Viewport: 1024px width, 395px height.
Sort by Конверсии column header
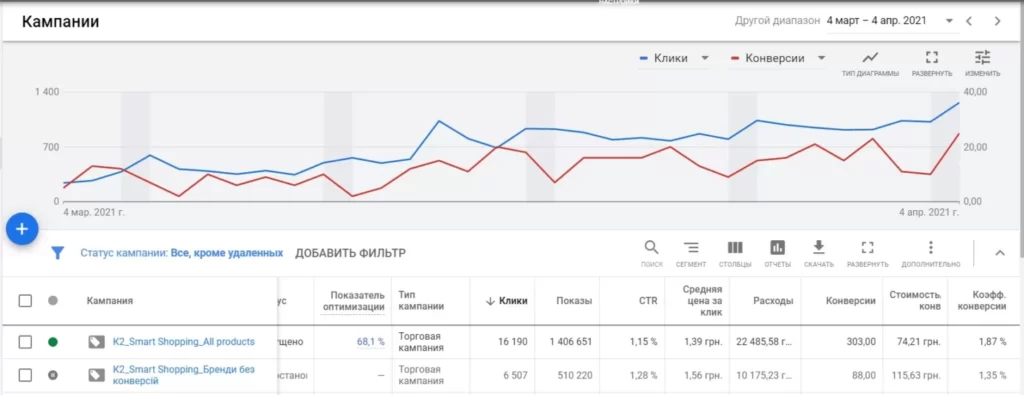(x=850, y=301)
